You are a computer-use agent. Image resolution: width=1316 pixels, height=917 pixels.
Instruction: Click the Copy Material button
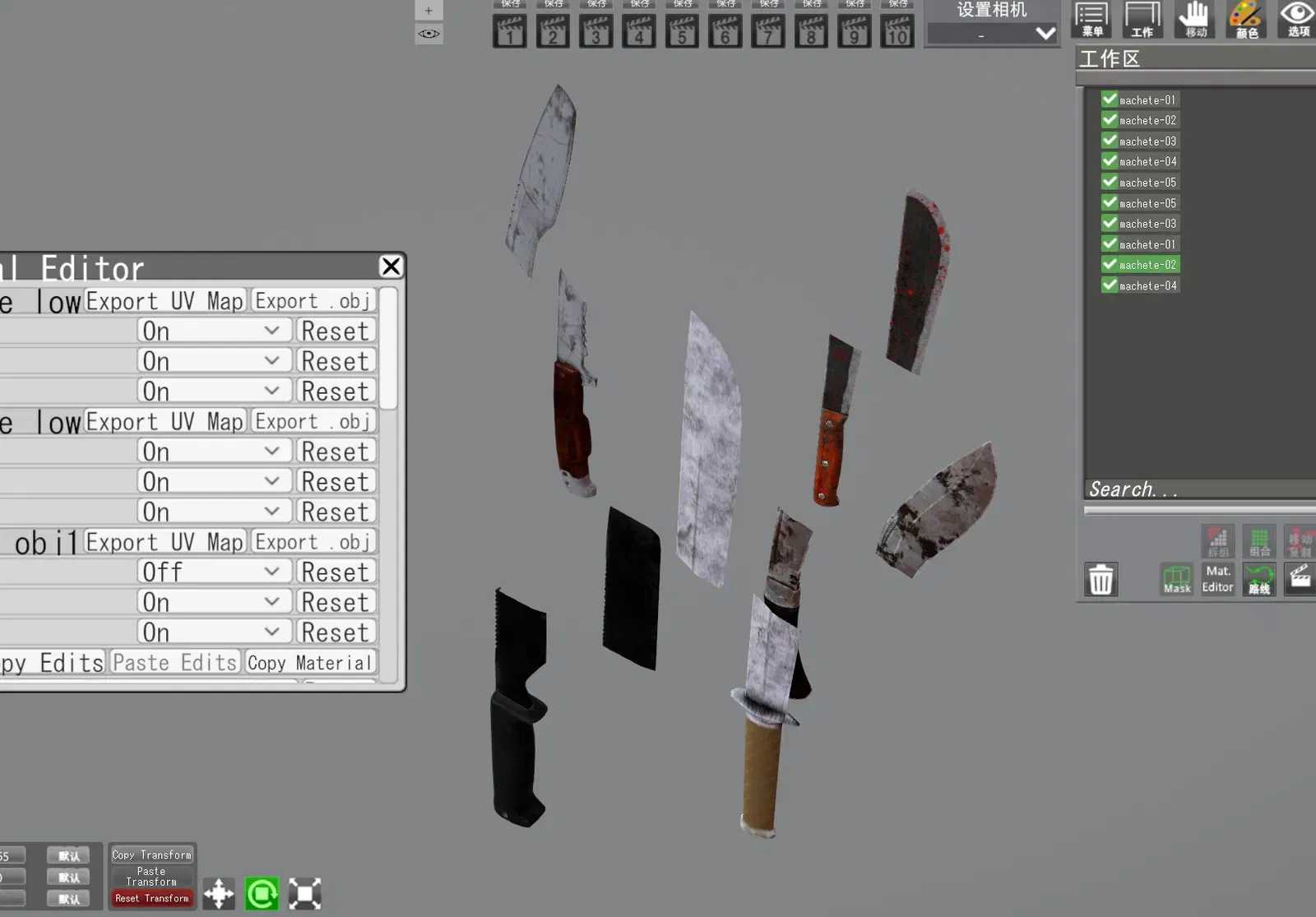click(x=311, y=663)
